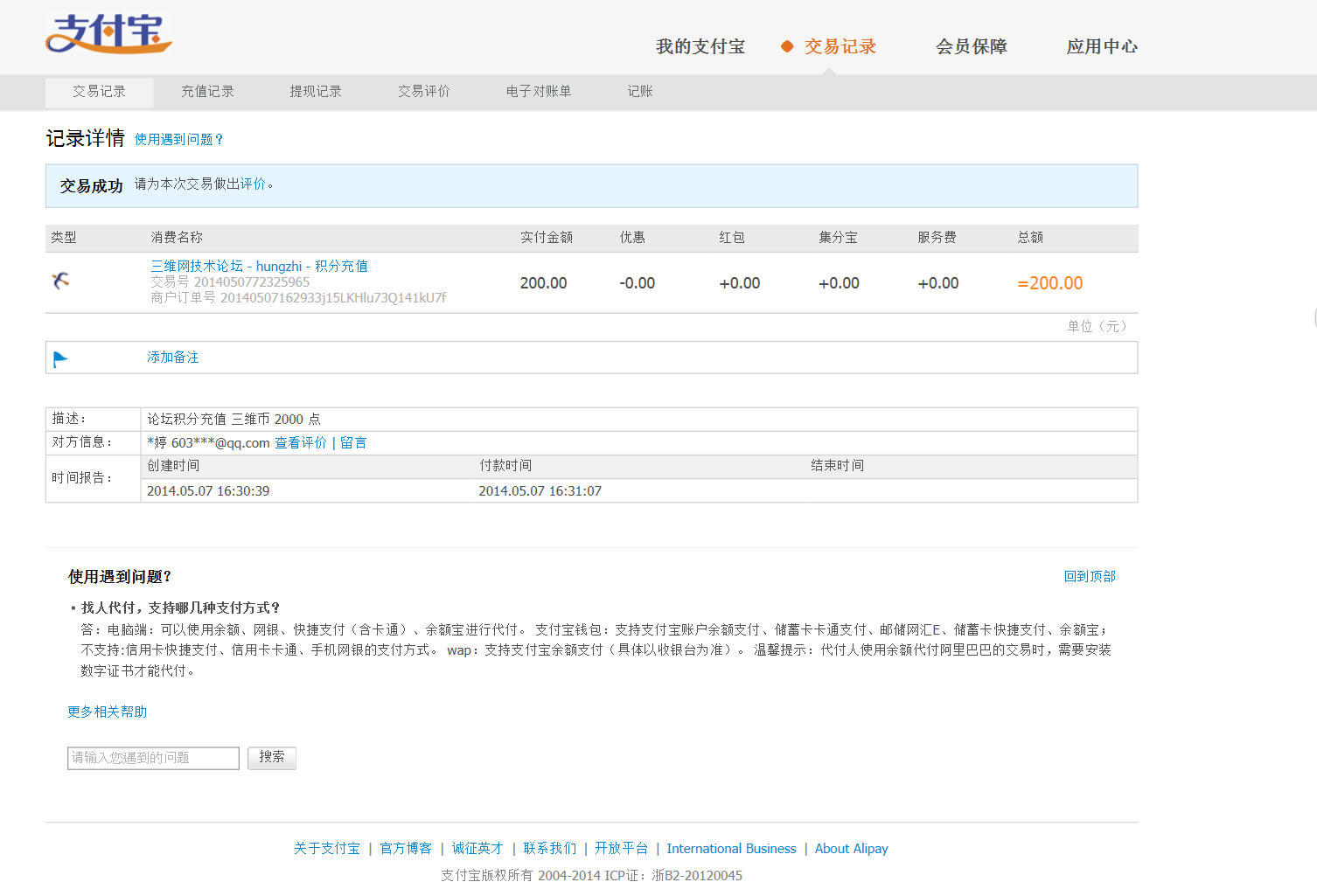Screen dimensions: 1317x896
Task: Open 应用中心 in top navigation
Action: (x=1102, y=46)
